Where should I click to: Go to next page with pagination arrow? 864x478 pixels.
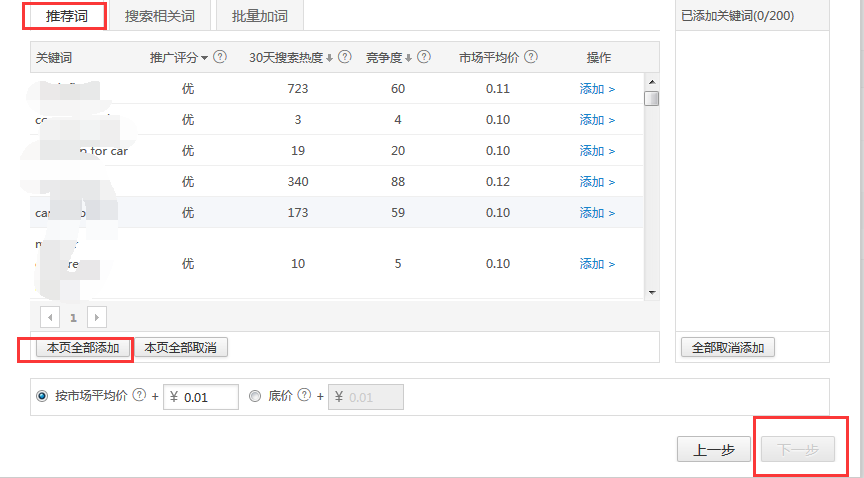97,317
